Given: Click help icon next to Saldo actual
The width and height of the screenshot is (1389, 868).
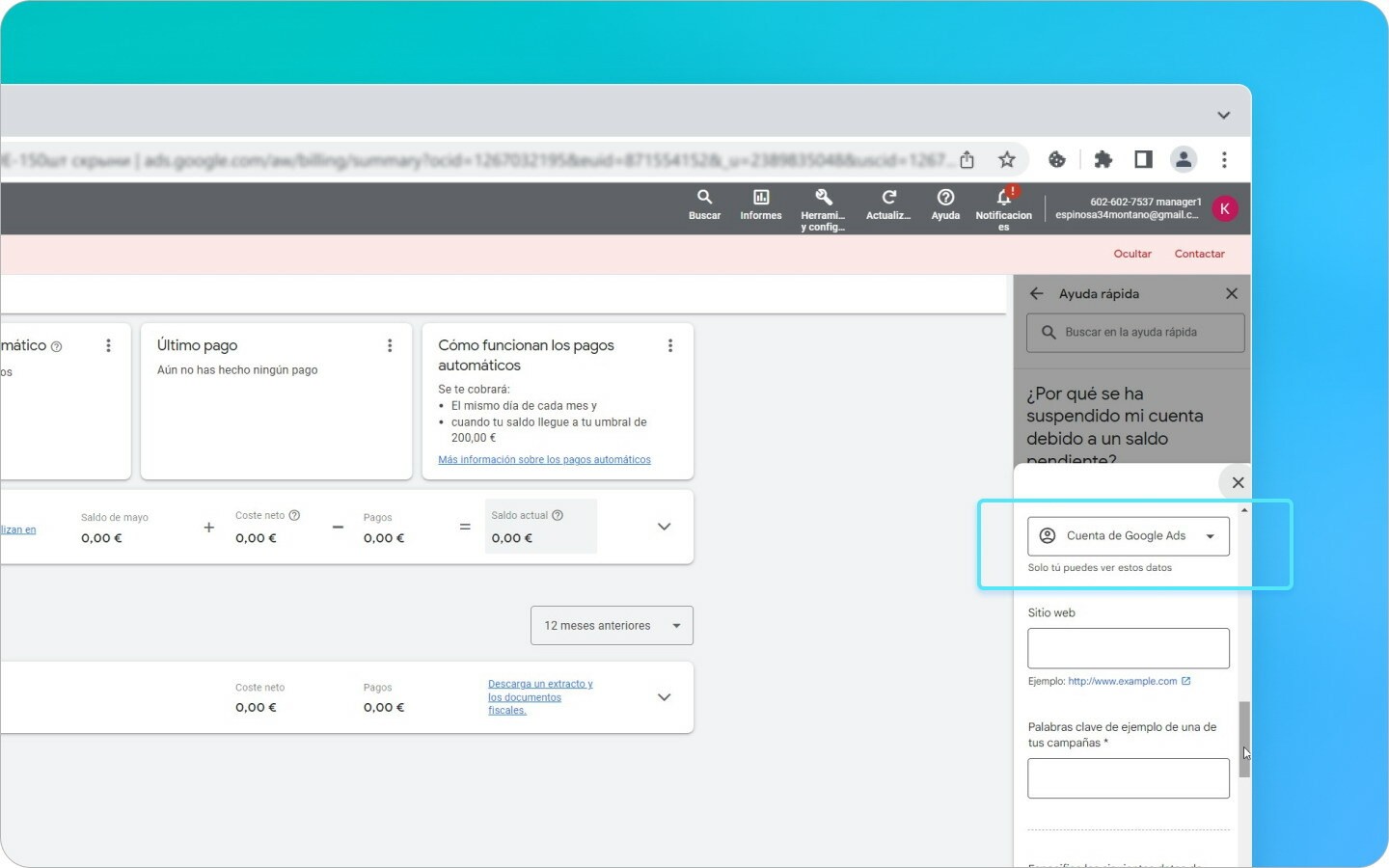Looking at the screenshot, I should click(558, 515).
